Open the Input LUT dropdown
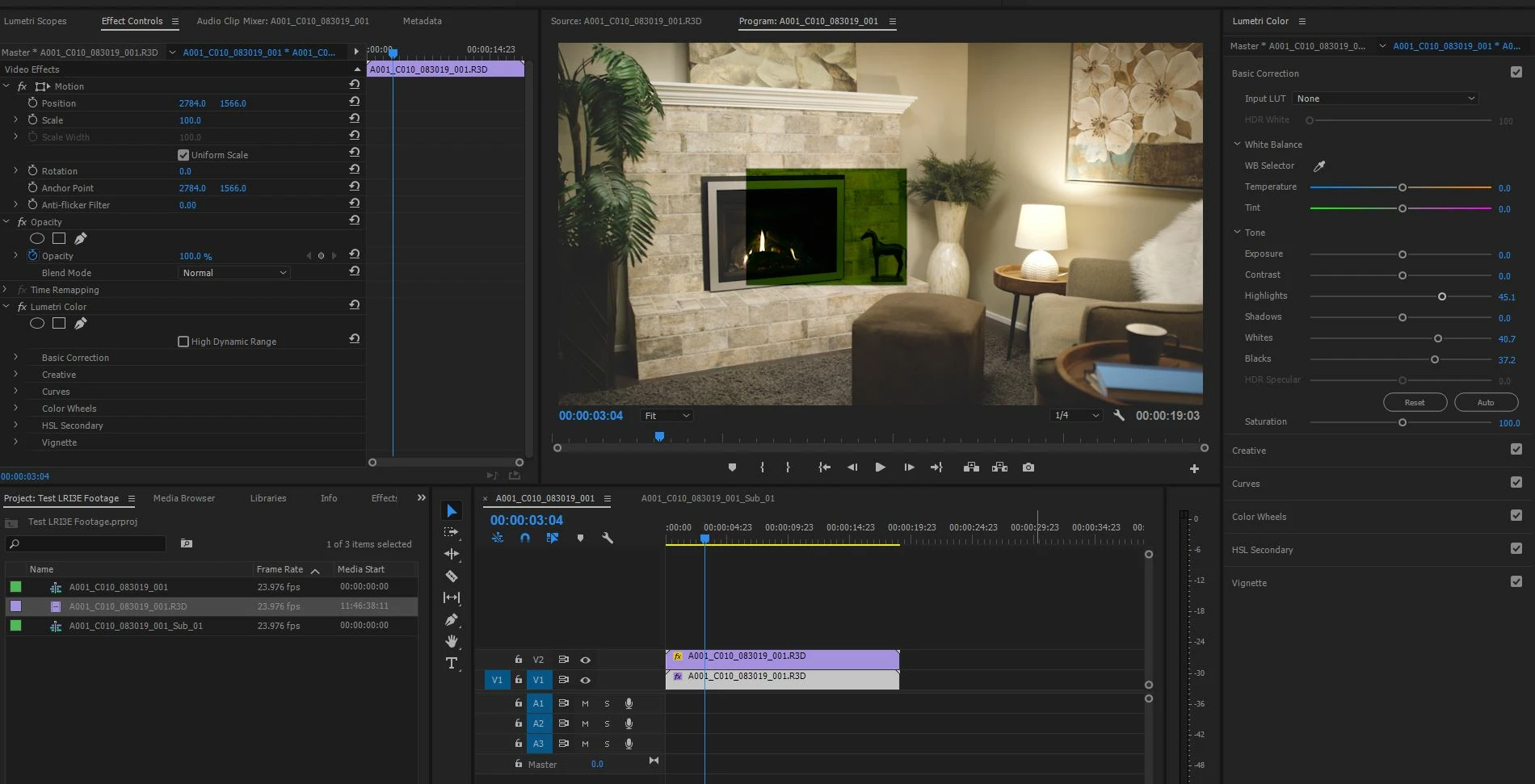1535x784 pixels. click(x=1386, y=99)
